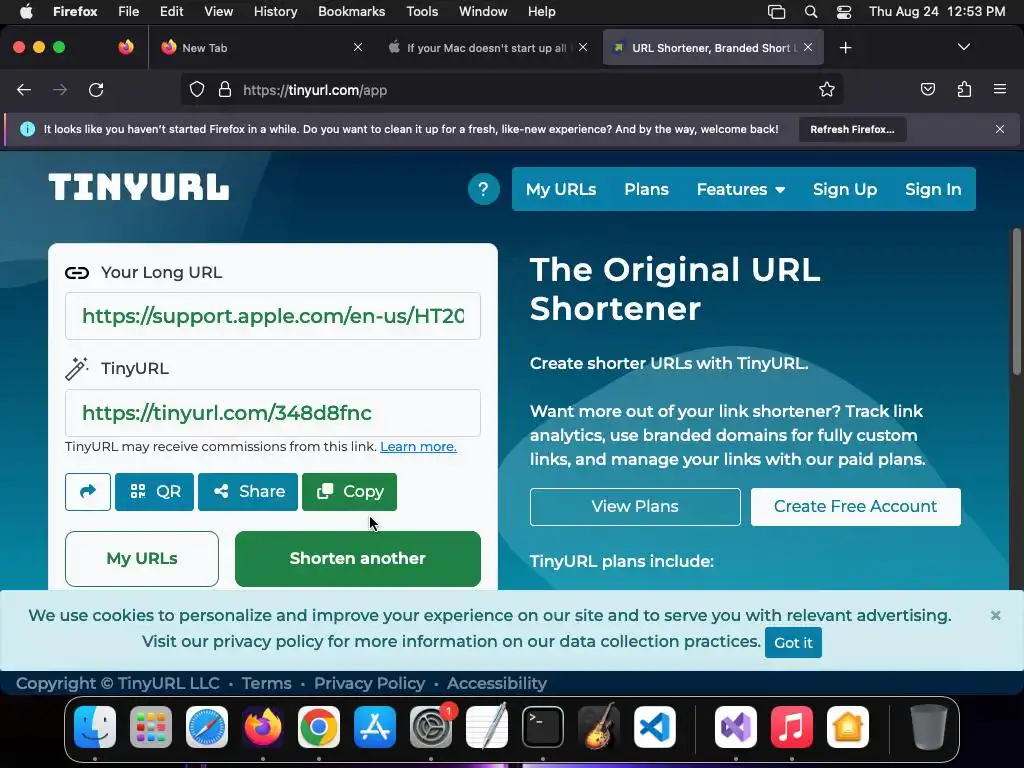Generate a QR code with the QR button
Viewport: 1024px width, 768px height.
154,492
